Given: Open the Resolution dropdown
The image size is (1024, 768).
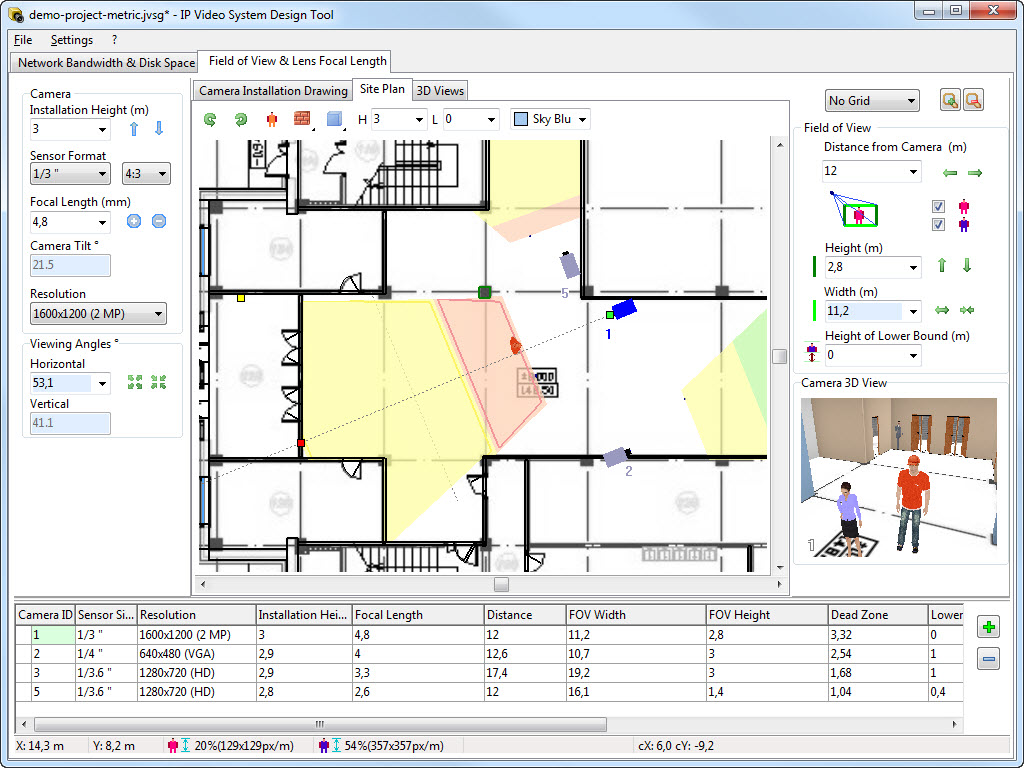Looking at the screenshot, I should tap(97, 314).
